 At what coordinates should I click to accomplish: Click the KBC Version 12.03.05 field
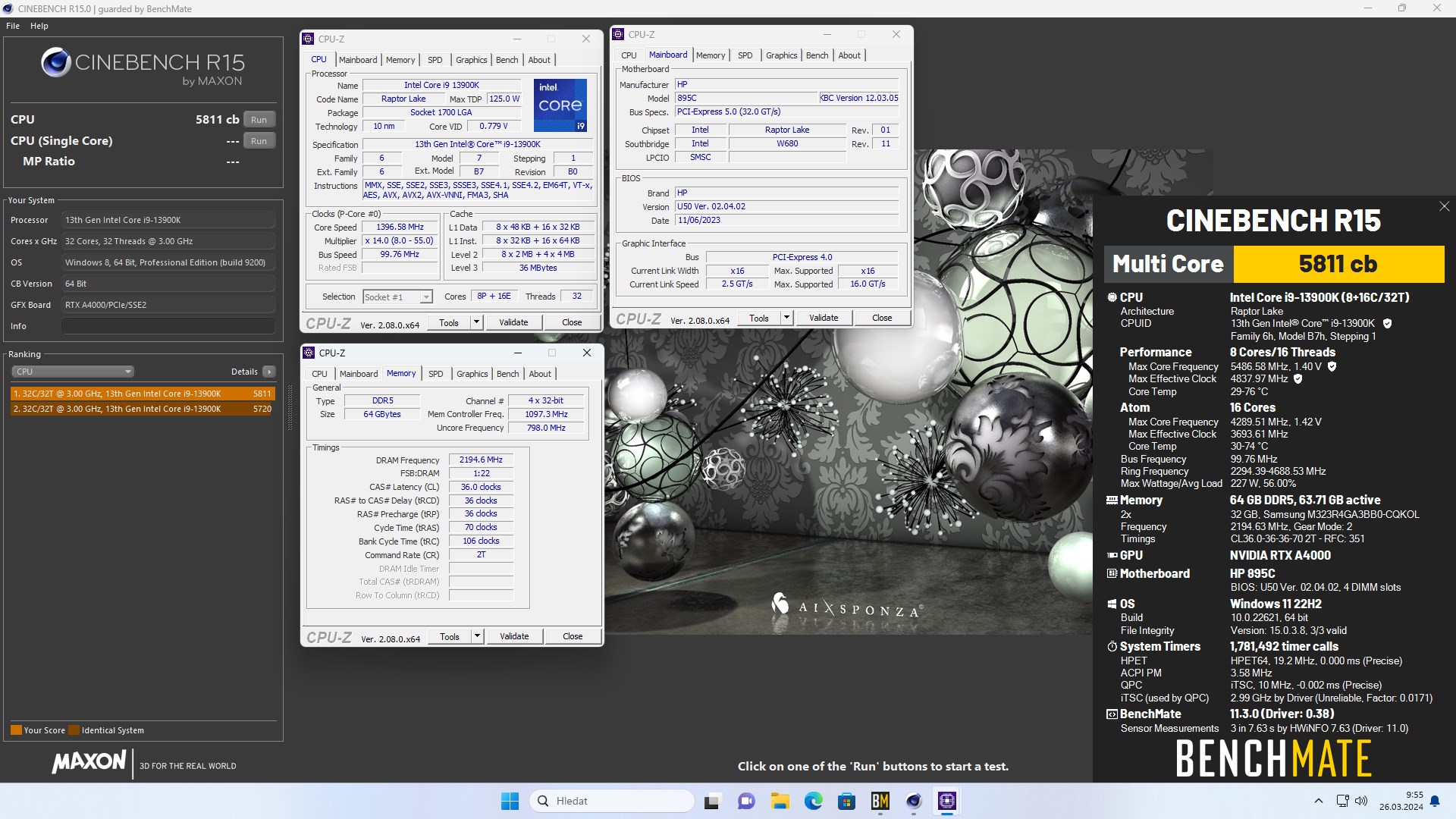(859, 98)
